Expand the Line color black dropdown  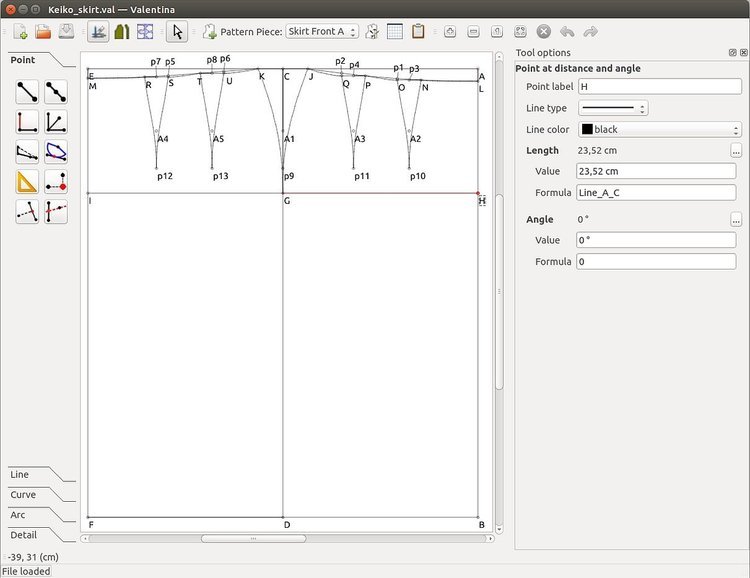659,130
